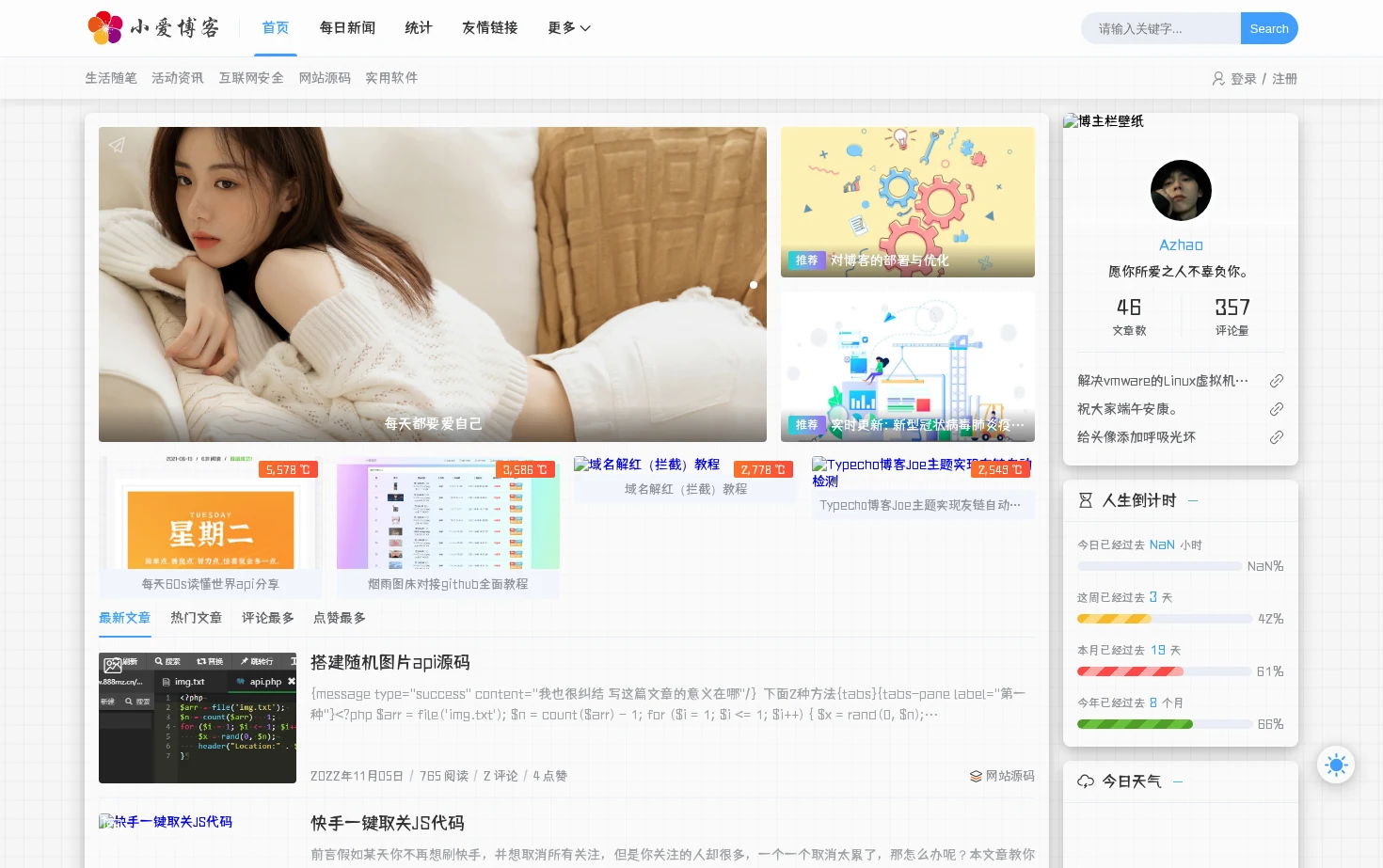Select the 网站源码 category in subnav
1383x868 pixels.
pos(325,78)
